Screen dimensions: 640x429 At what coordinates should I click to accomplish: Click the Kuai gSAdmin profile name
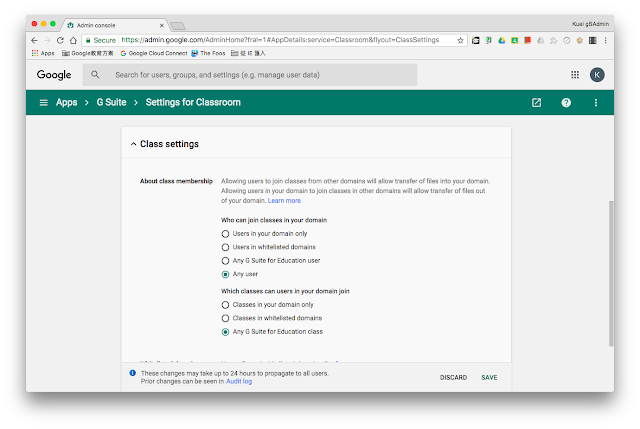pyautogui.click(x=590, y=24)
